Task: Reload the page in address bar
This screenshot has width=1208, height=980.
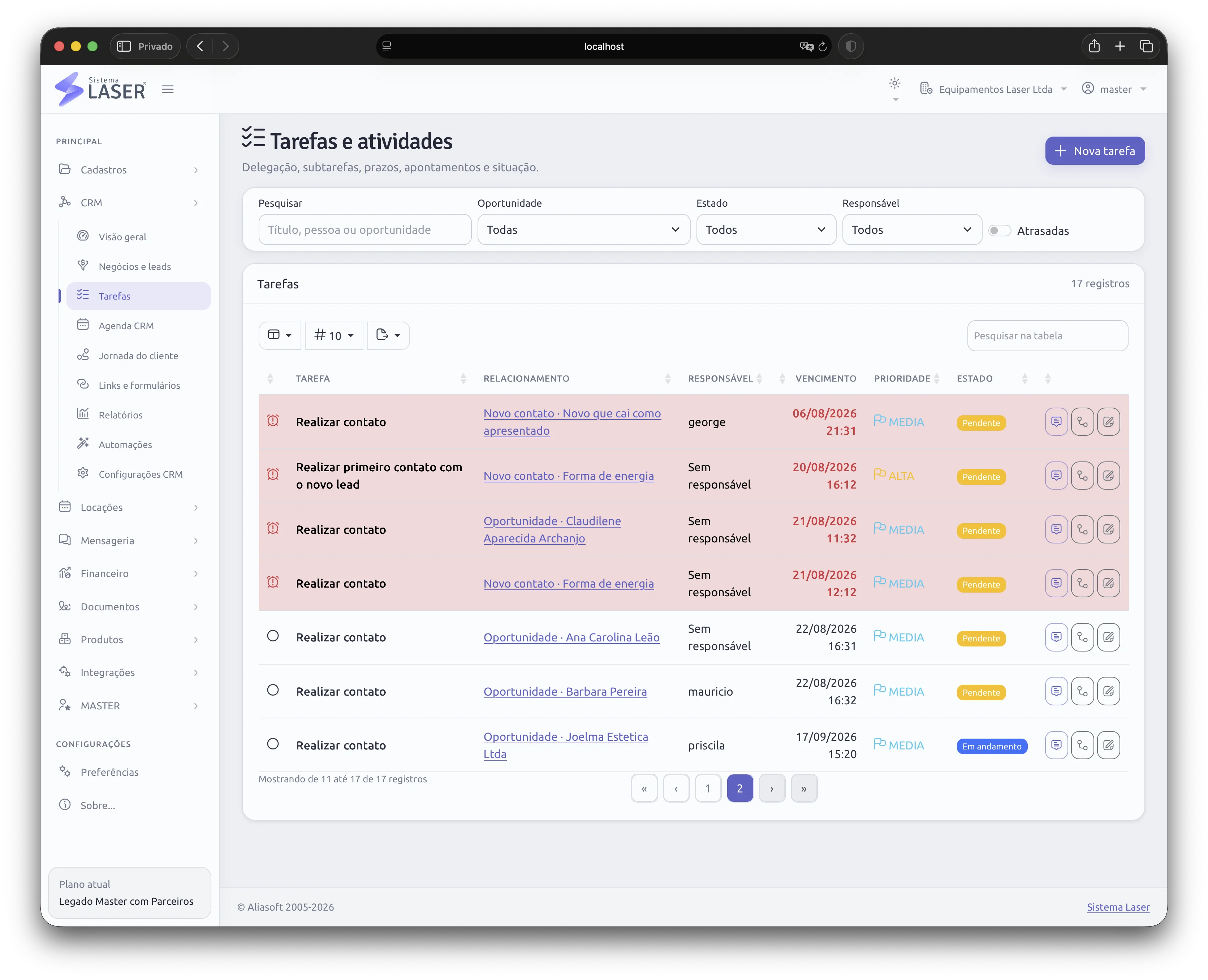Action: pos(823,46)
